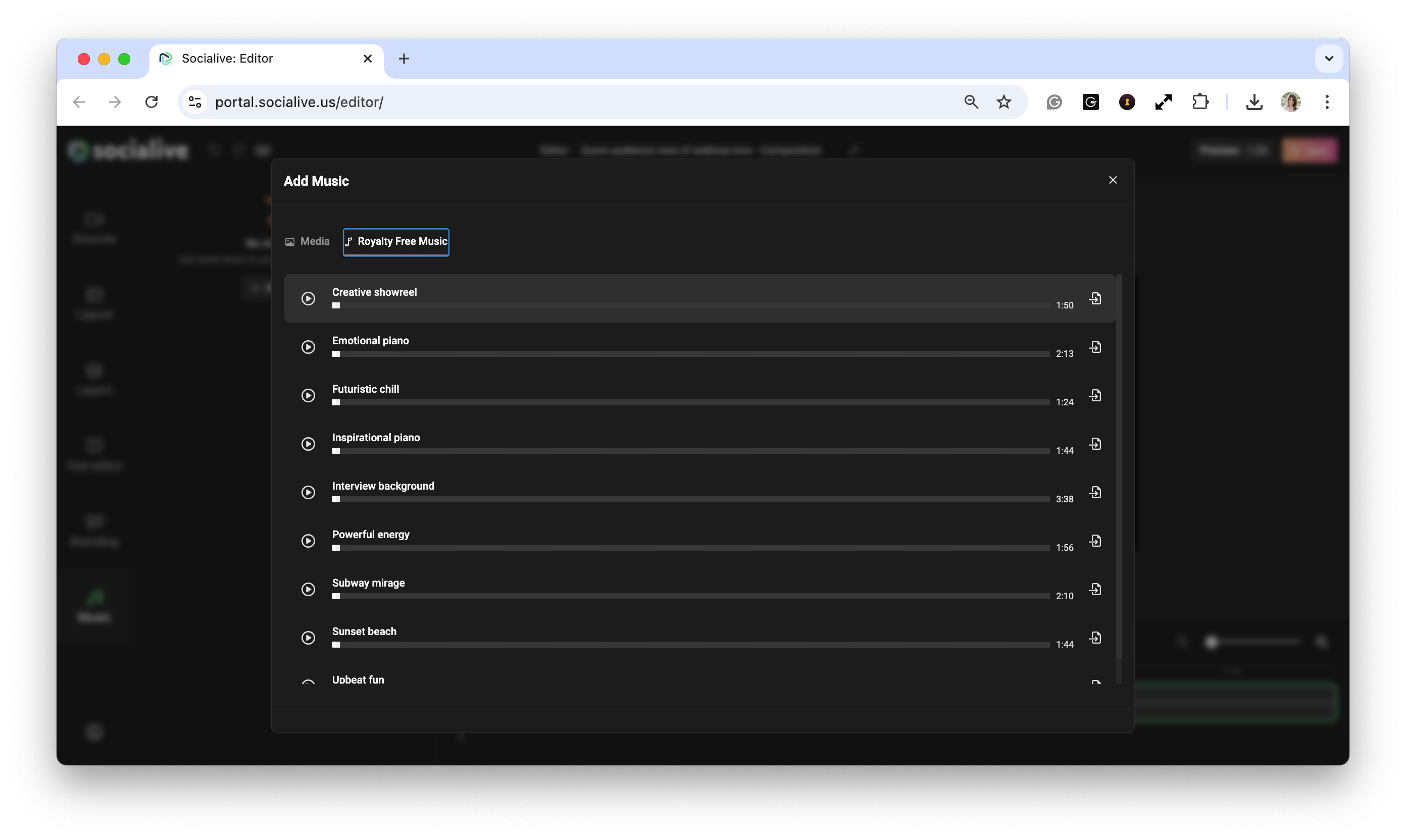The width and height of the screenshot is (1406, 840).
Task: Open Chrome downloads icon
Action: (x=1253, y=102)
